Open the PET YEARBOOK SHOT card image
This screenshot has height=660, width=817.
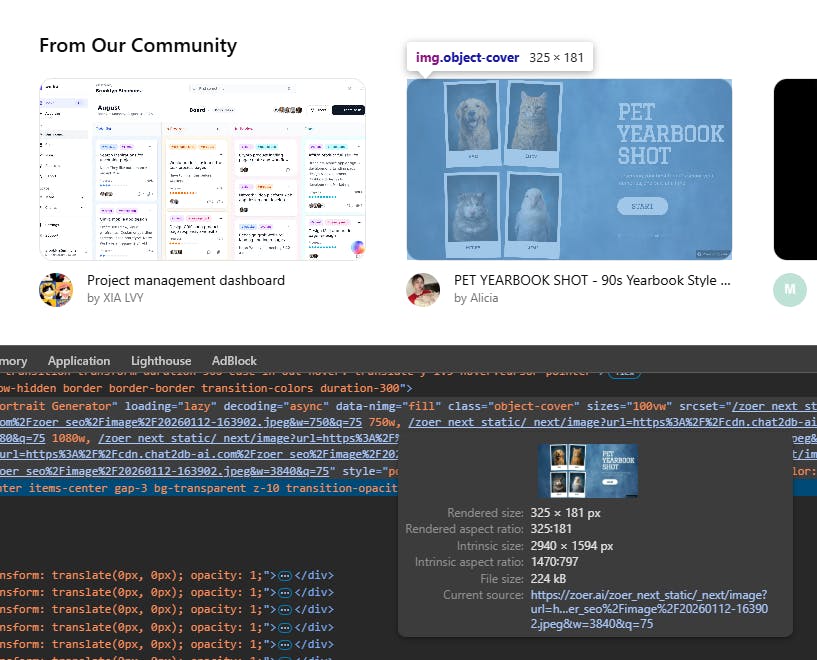click(570, 169)
